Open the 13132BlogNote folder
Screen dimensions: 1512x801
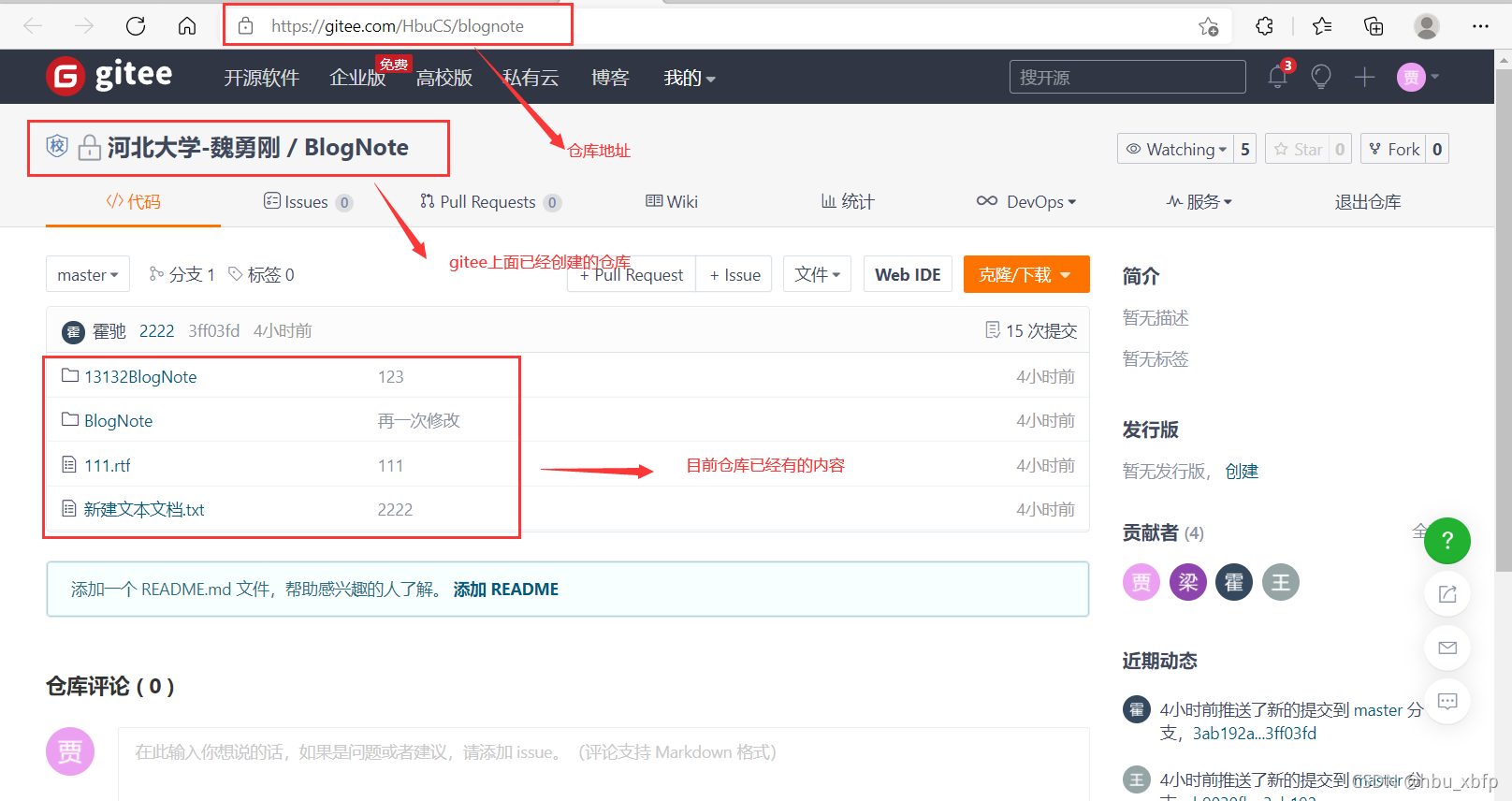pyautogui.click(x=140, y=377)
